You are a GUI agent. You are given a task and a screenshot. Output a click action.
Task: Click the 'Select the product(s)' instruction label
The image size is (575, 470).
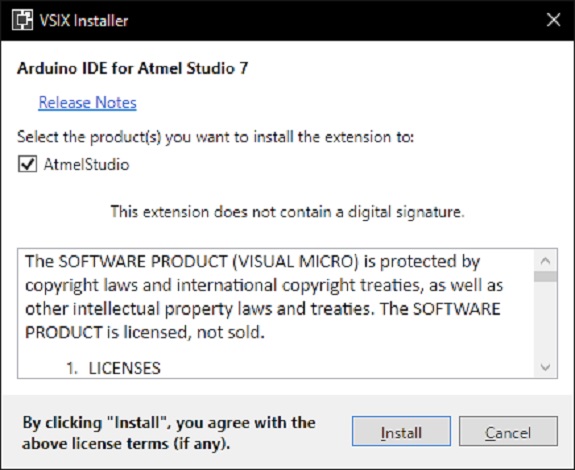[215, 137]
